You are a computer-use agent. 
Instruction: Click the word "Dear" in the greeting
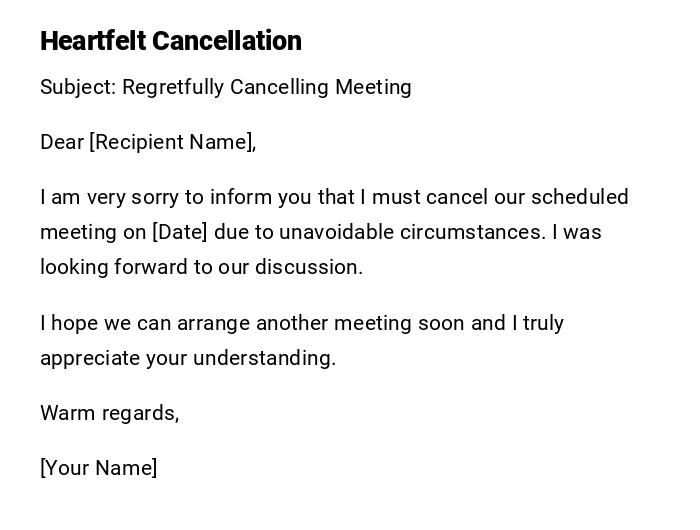[x=62, y=142]
